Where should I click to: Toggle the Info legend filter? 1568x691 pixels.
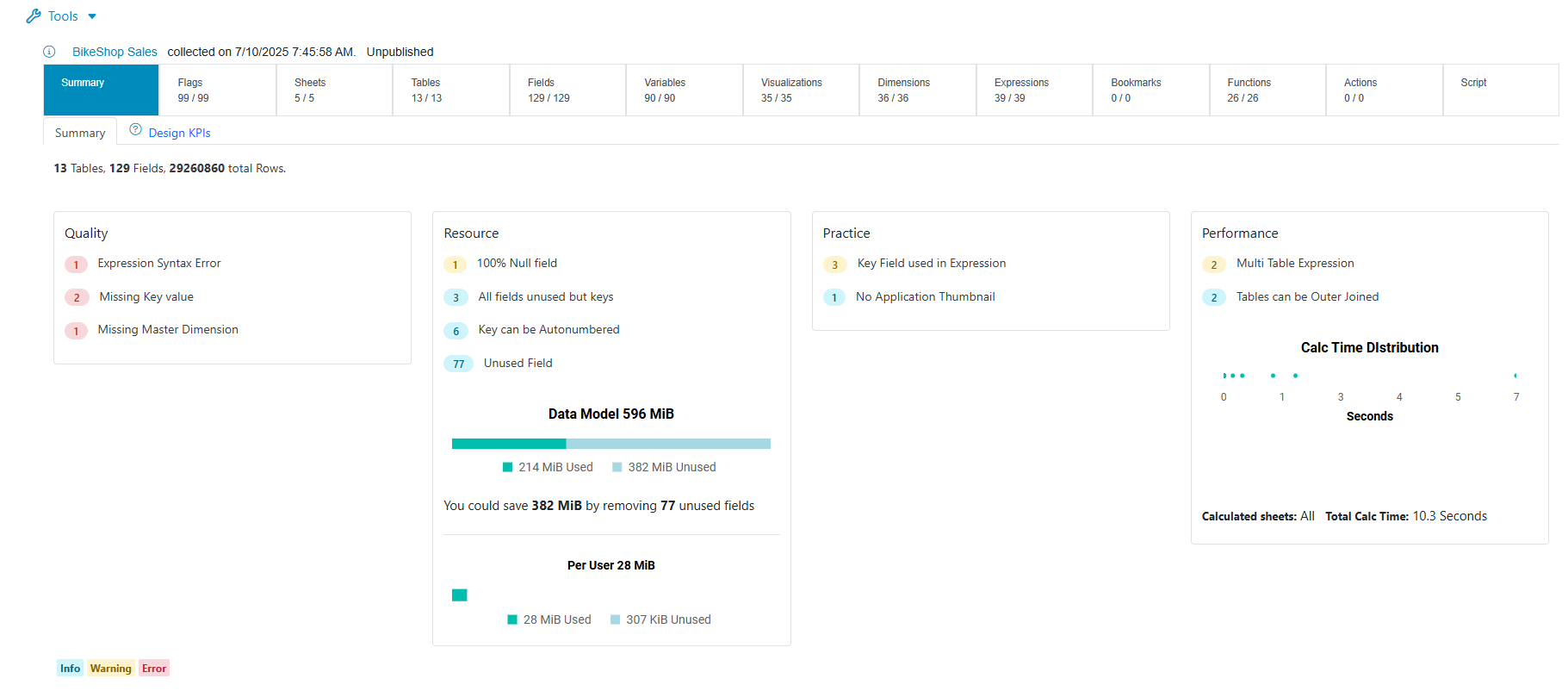(70, 668)
